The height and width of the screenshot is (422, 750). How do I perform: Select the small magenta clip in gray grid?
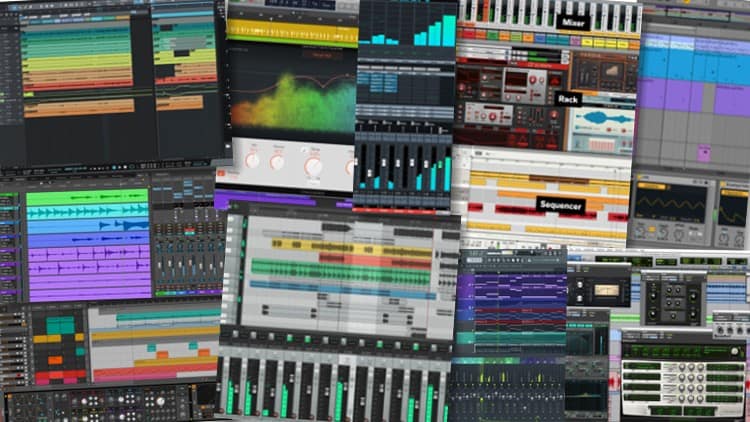(703, 153)
